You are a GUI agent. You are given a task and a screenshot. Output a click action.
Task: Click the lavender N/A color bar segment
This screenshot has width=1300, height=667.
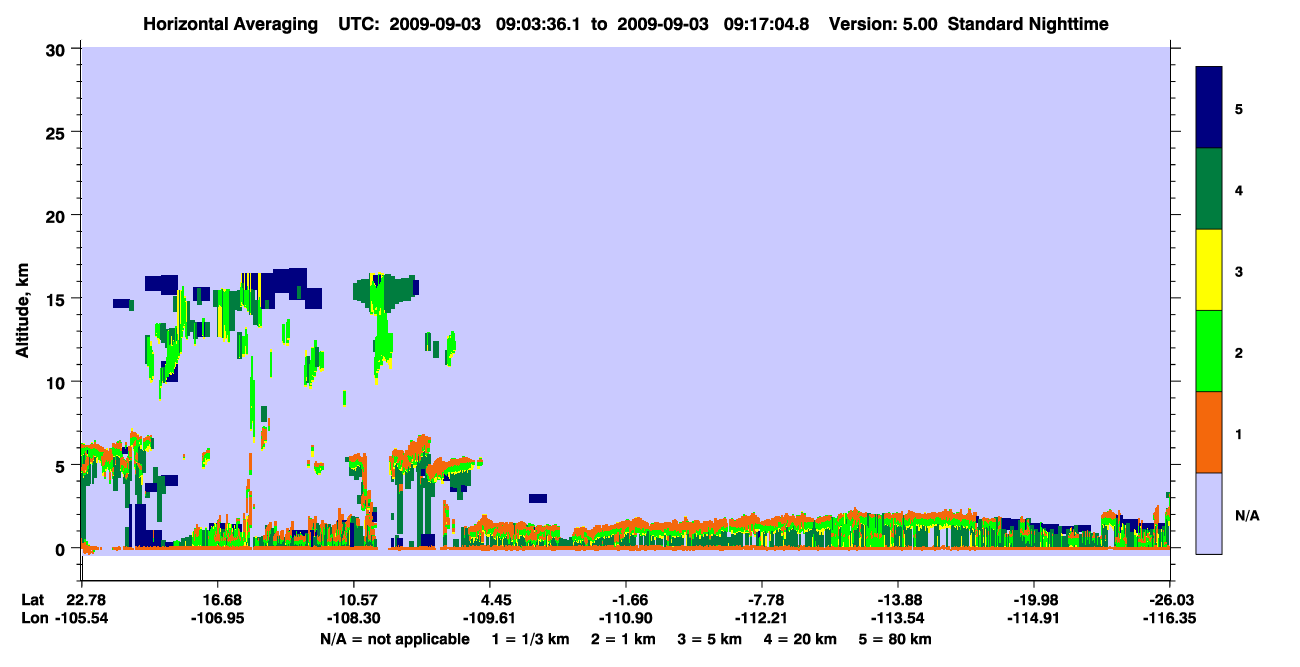click(1209, 513)
